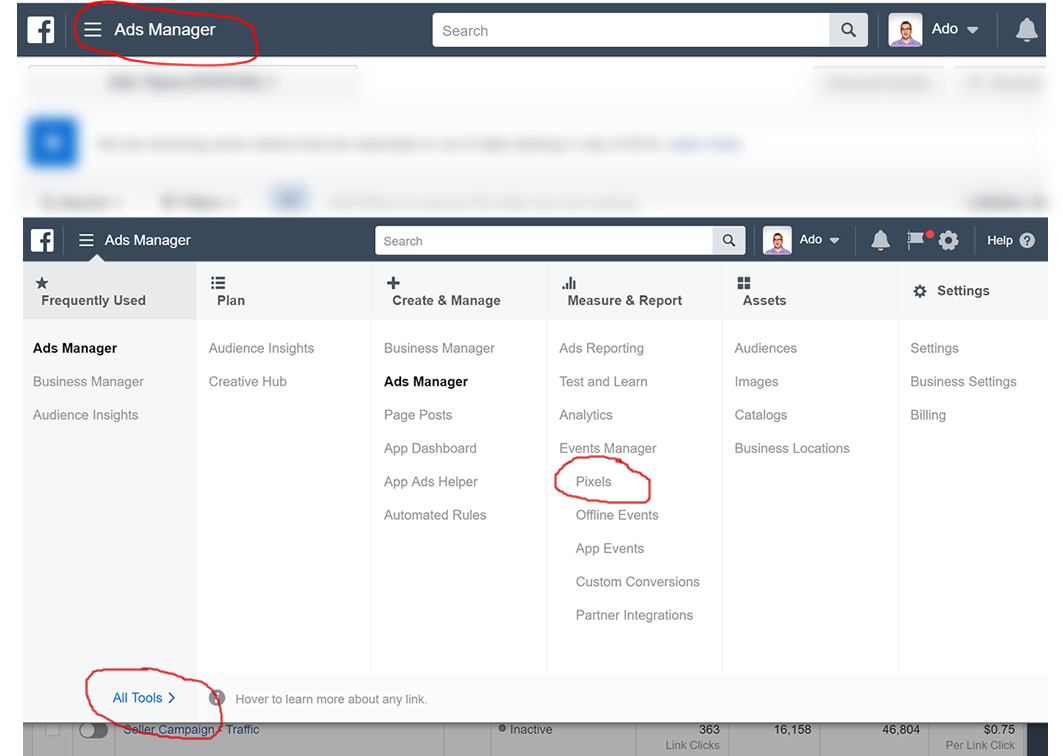
Task: Click the Facebook logo in the lower menu bar
Action: [x=42, y=240]
